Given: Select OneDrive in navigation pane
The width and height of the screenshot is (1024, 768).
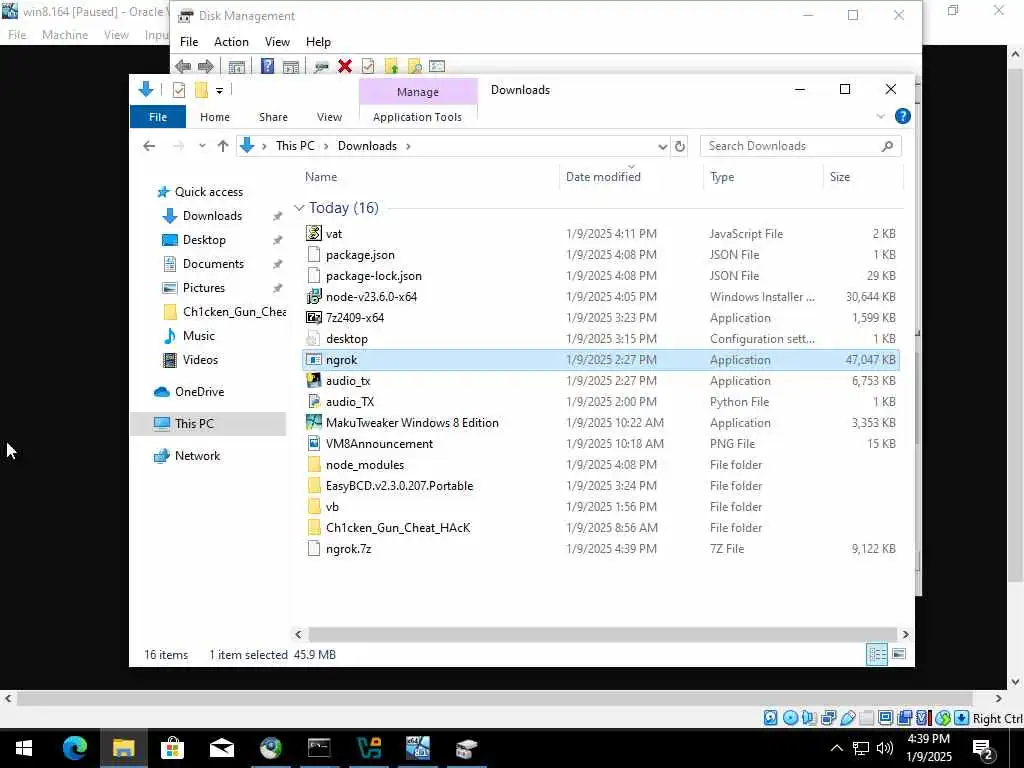Looking at the screenshot, I should [199, 392].
